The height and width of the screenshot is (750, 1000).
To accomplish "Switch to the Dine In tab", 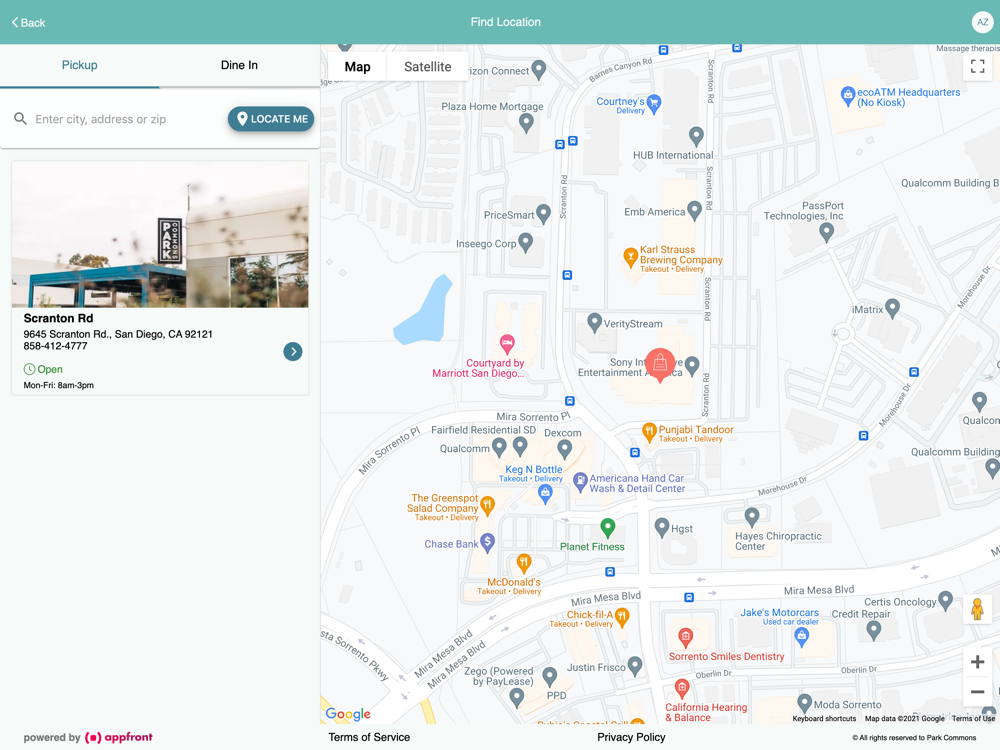I will coord(239,65).
